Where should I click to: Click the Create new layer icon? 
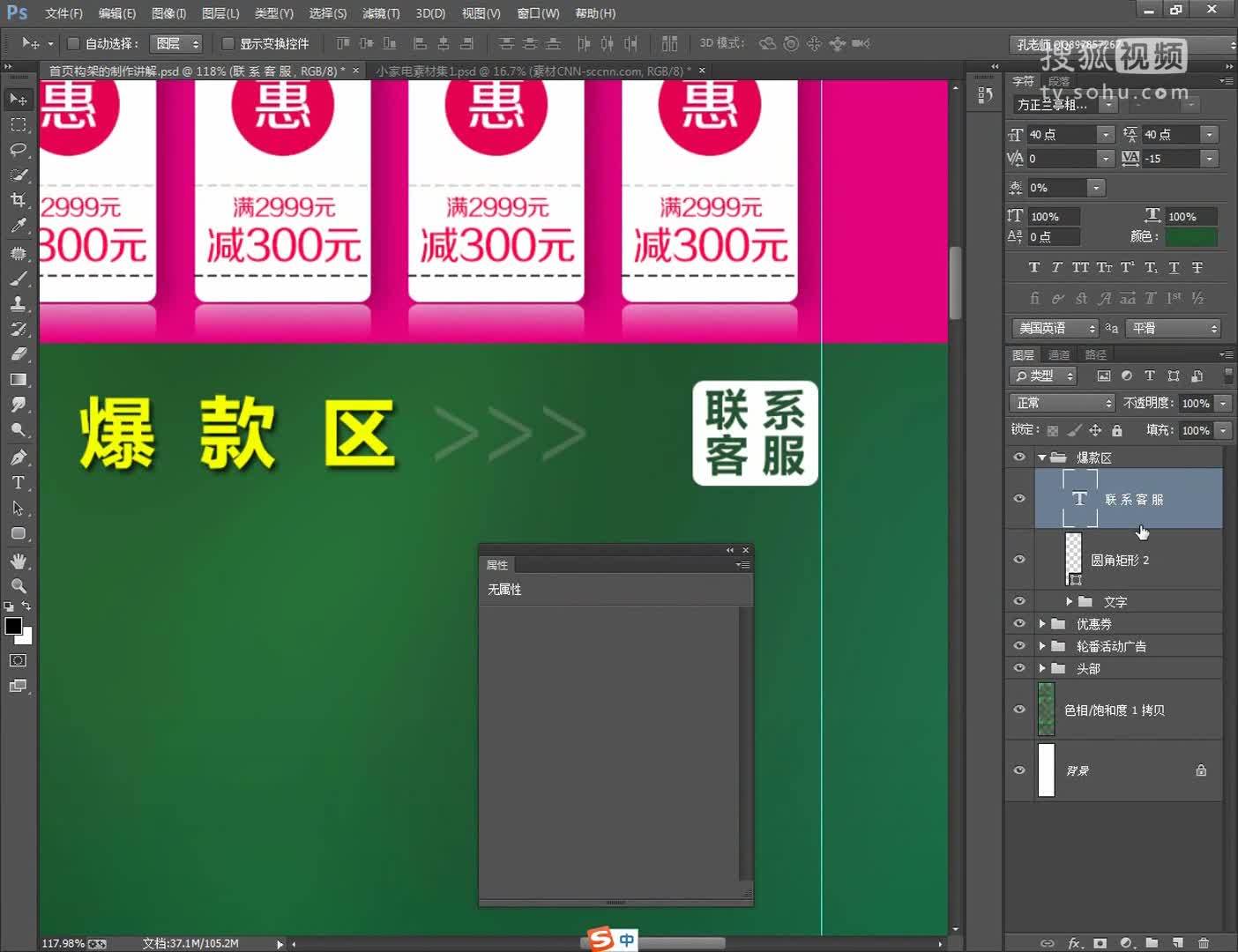coord(1178,943)
